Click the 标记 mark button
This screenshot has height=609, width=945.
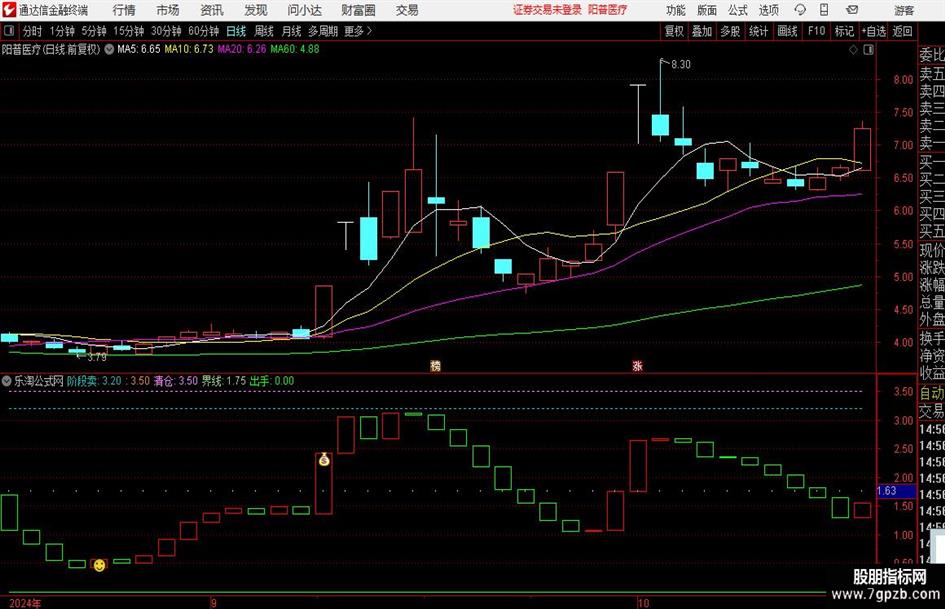(x=844, y=31)
